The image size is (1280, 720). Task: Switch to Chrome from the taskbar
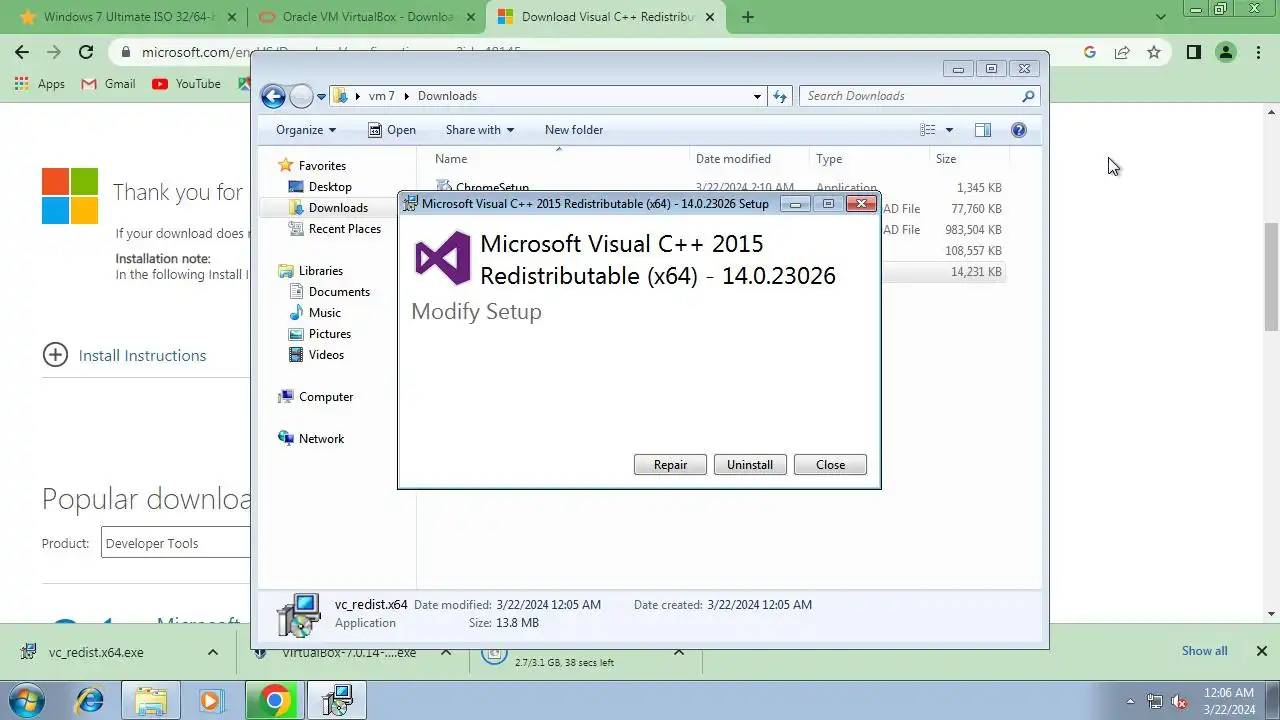pos(275,701)
